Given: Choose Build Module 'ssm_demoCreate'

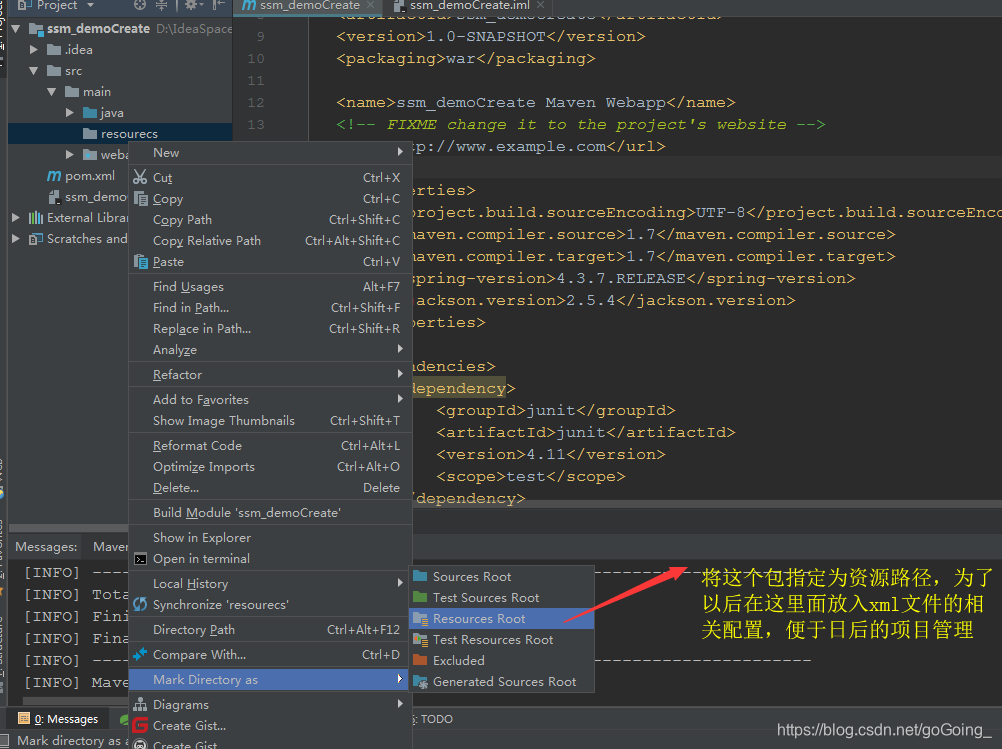Looking at the screenshot, I should (x=270, y=513).
